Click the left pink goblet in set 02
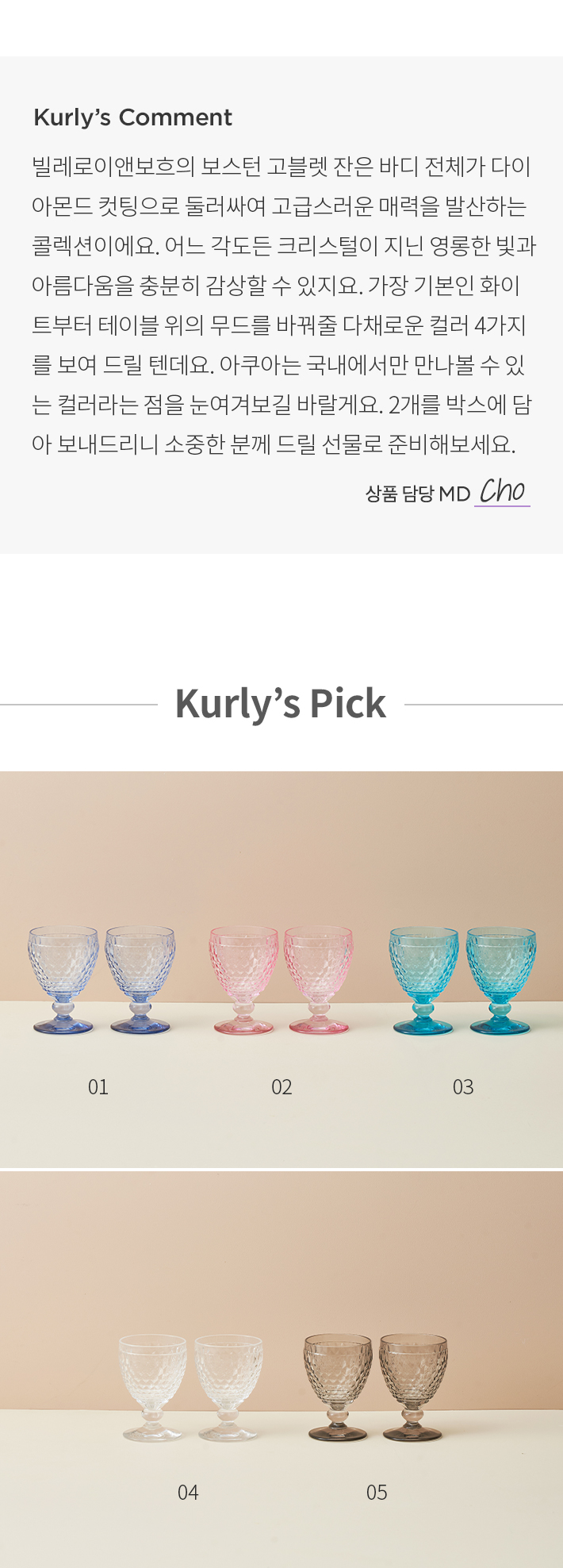 243,980
